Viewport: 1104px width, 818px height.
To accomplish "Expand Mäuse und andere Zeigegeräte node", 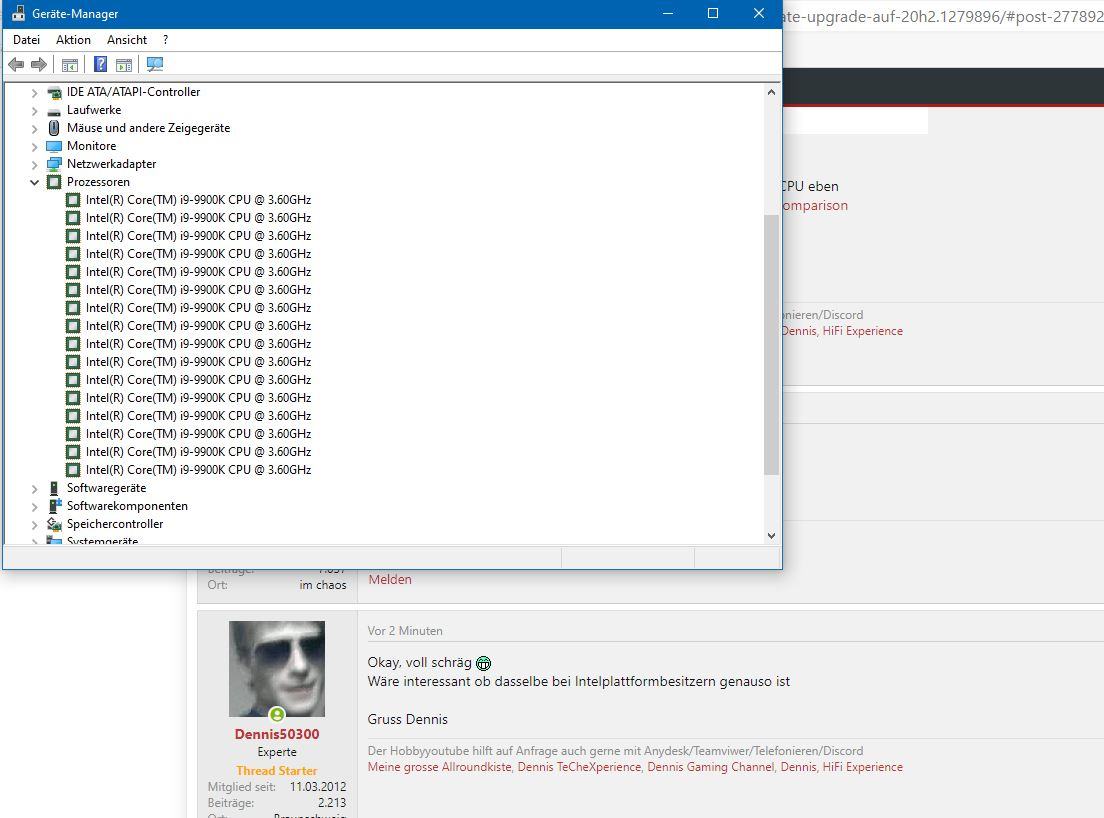I will point(34,128).
